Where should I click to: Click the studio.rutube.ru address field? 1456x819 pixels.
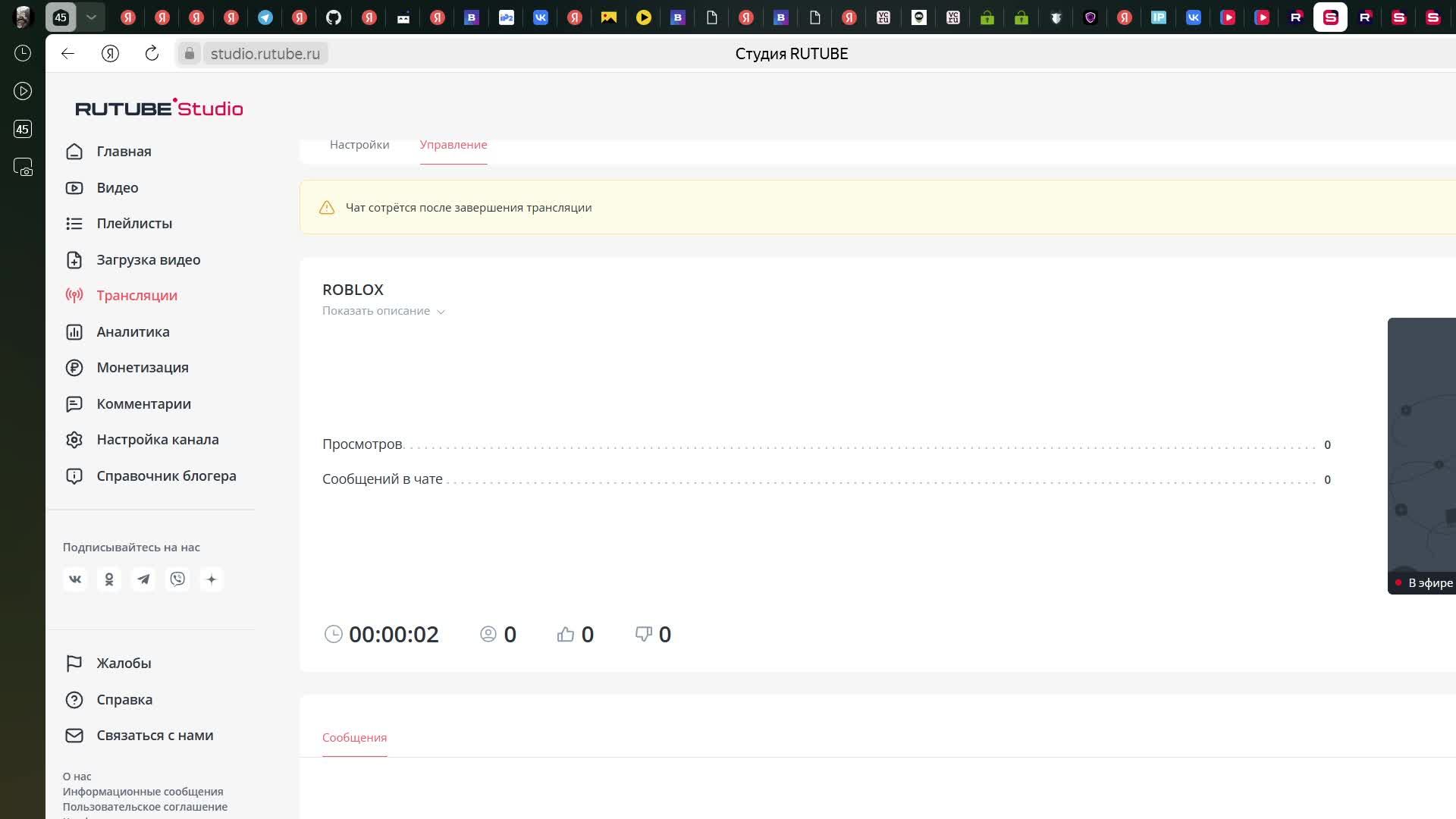(x=265, y=54)
